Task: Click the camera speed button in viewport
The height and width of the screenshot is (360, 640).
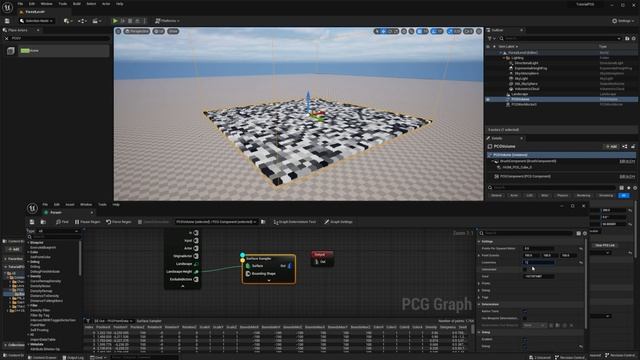Action: click(469, 31)
